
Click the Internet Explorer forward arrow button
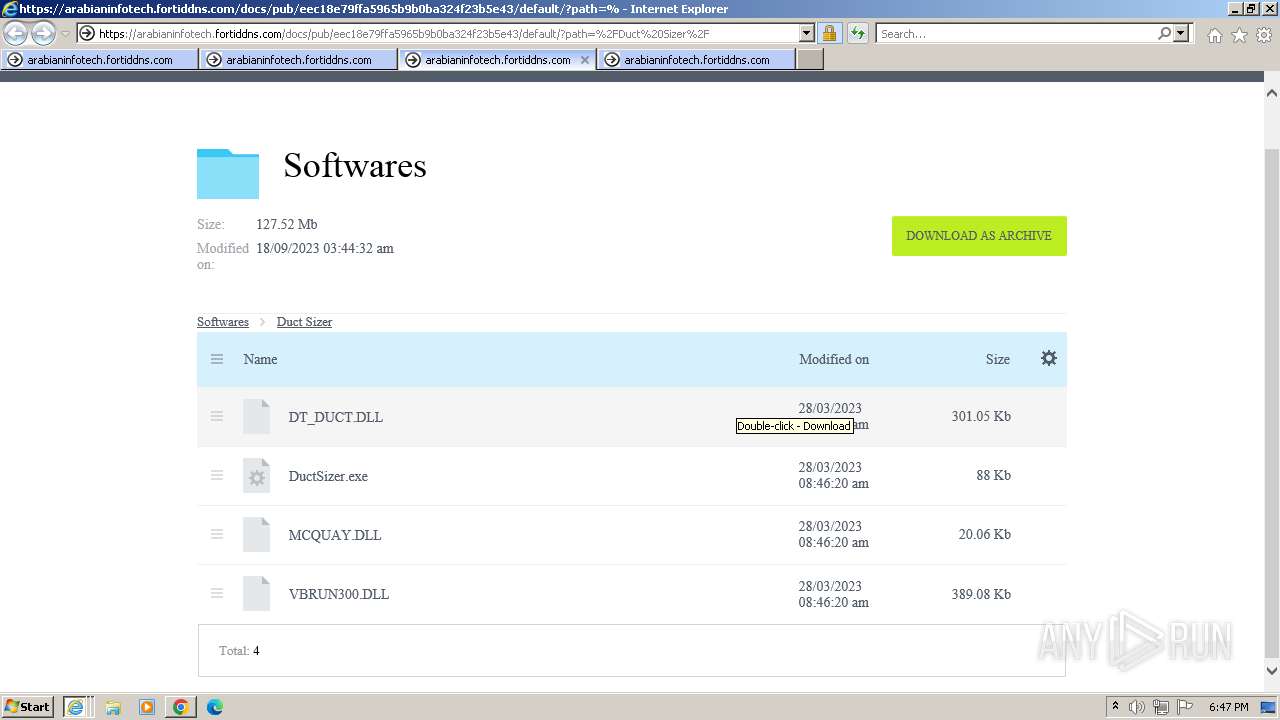click(x=43, y=34)
